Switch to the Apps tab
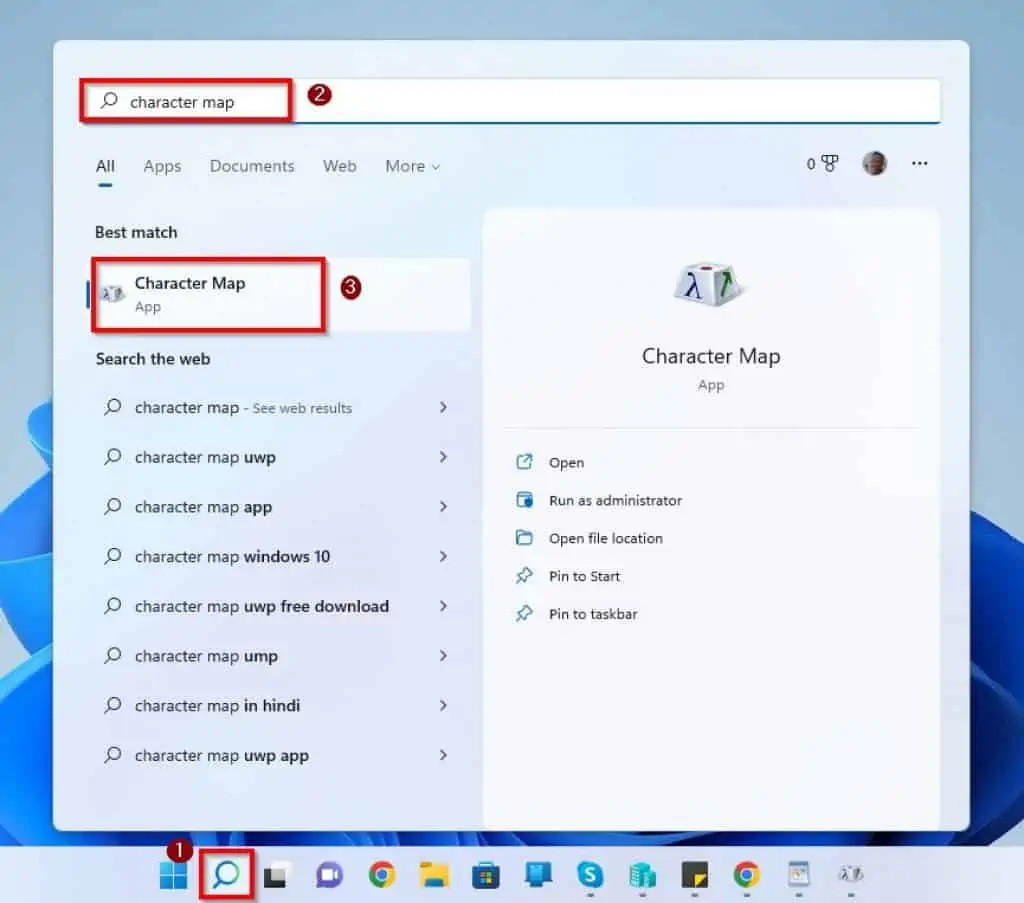The image size is (1024, 903). click(x=162, y=166)
